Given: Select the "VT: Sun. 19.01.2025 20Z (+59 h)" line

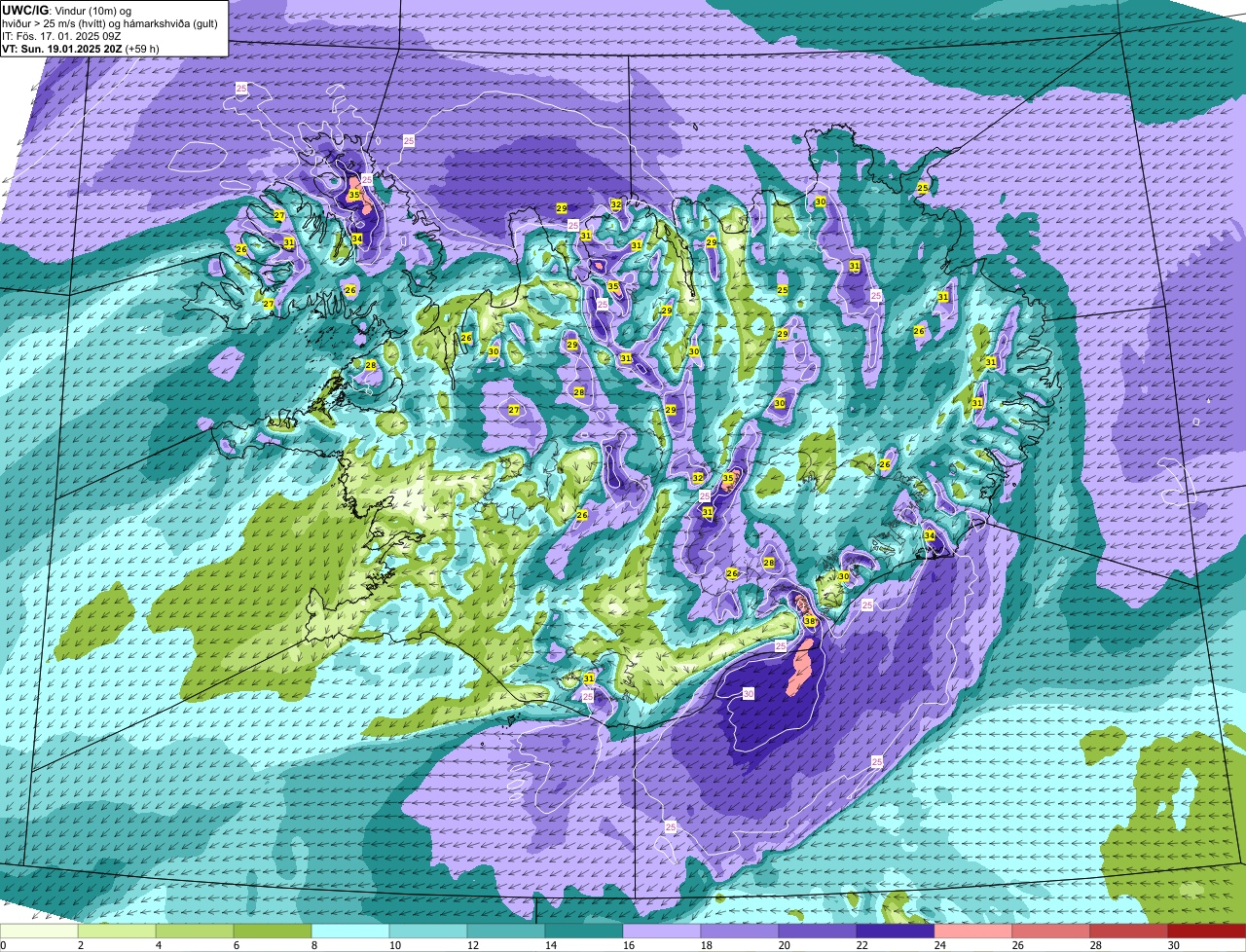Looking at the screenshot, I should point(81,48).
